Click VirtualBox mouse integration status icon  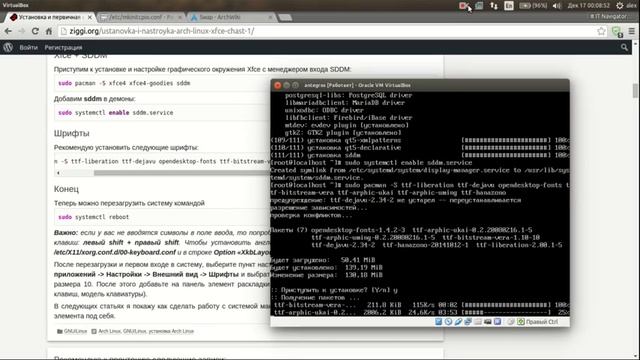coord(511,322)
